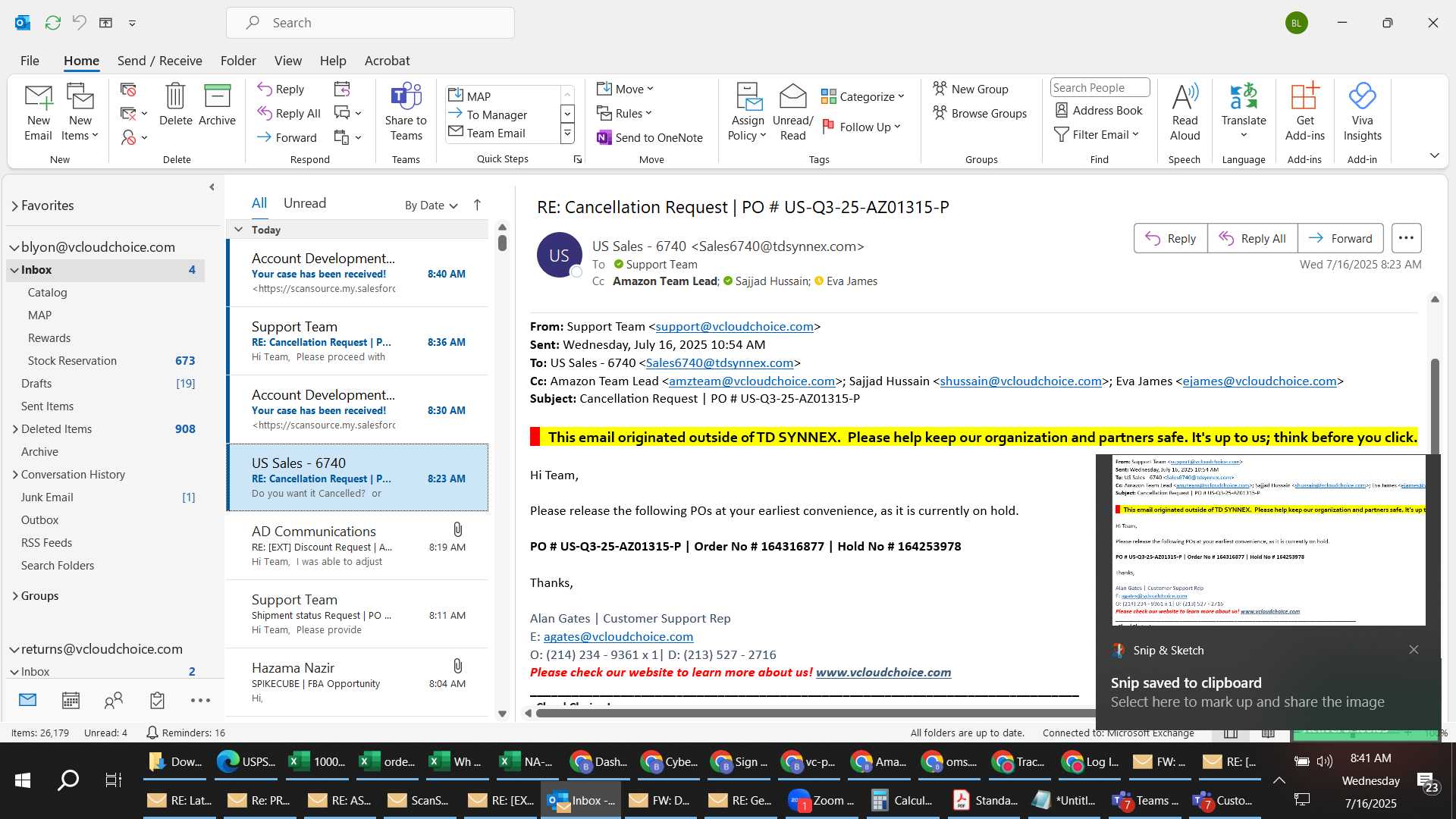Switch to Calendar view icon
This screenshot has height=819, width=1456.
pyautogui.click(x=71, y=700)
